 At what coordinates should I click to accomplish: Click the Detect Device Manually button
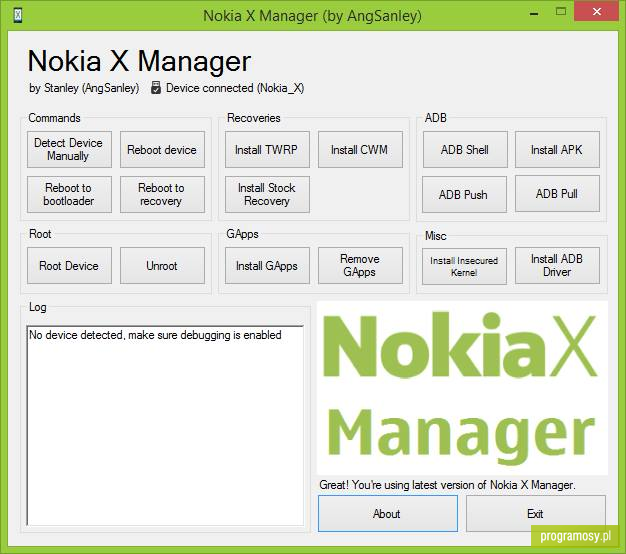[x=69, y=150]
